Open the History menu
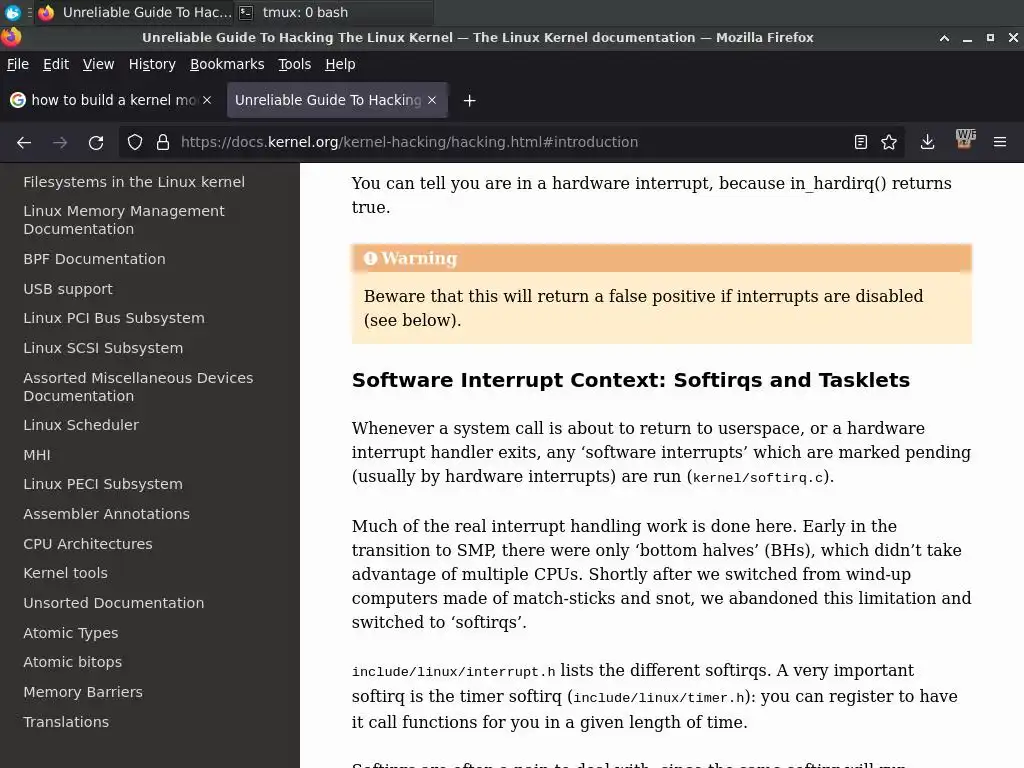This screenshot has height=768, width=1024. pyautogui.click(x=152, y=64)
